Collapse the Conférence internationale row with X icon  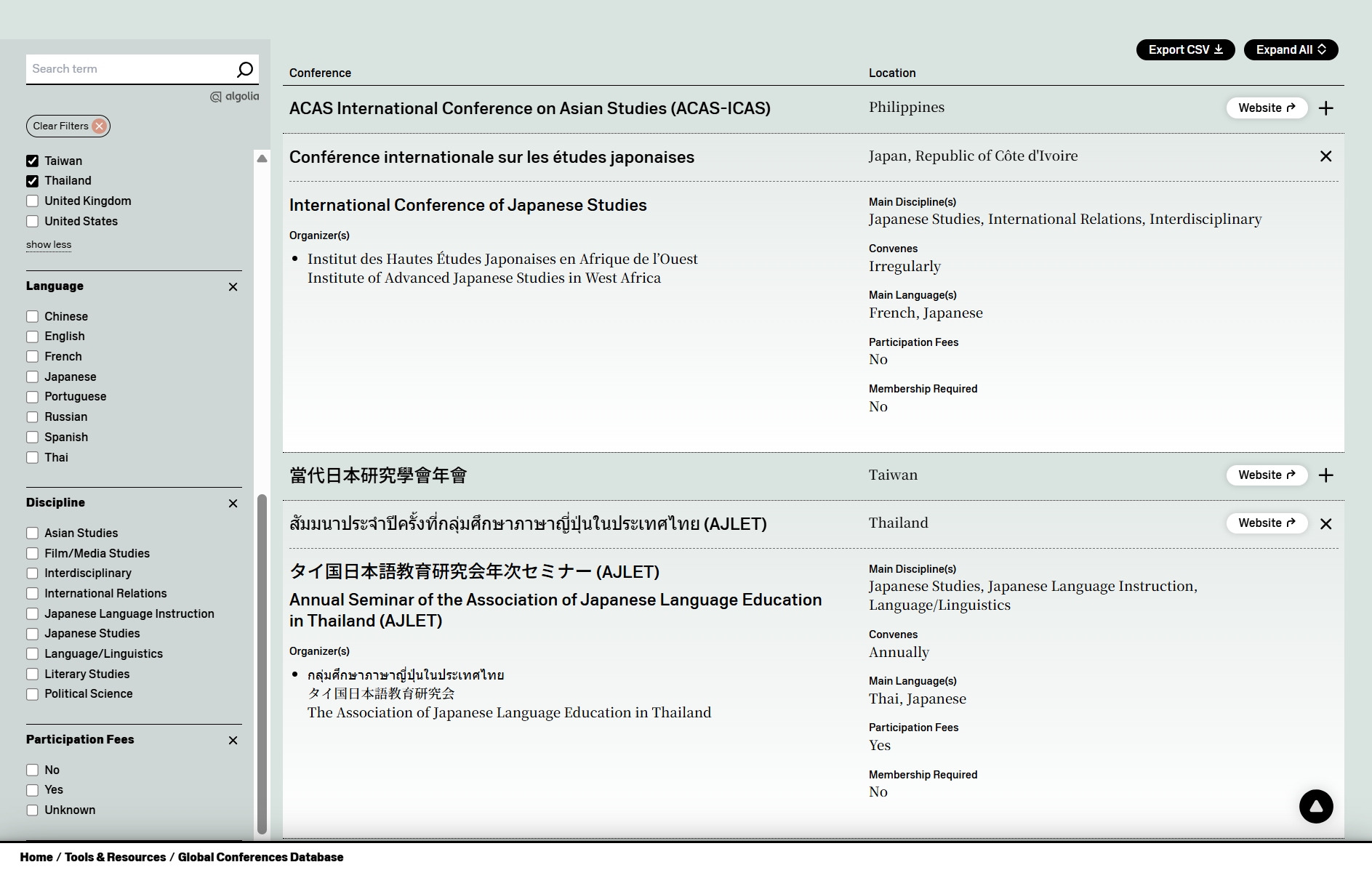[x=1325, y=156]
